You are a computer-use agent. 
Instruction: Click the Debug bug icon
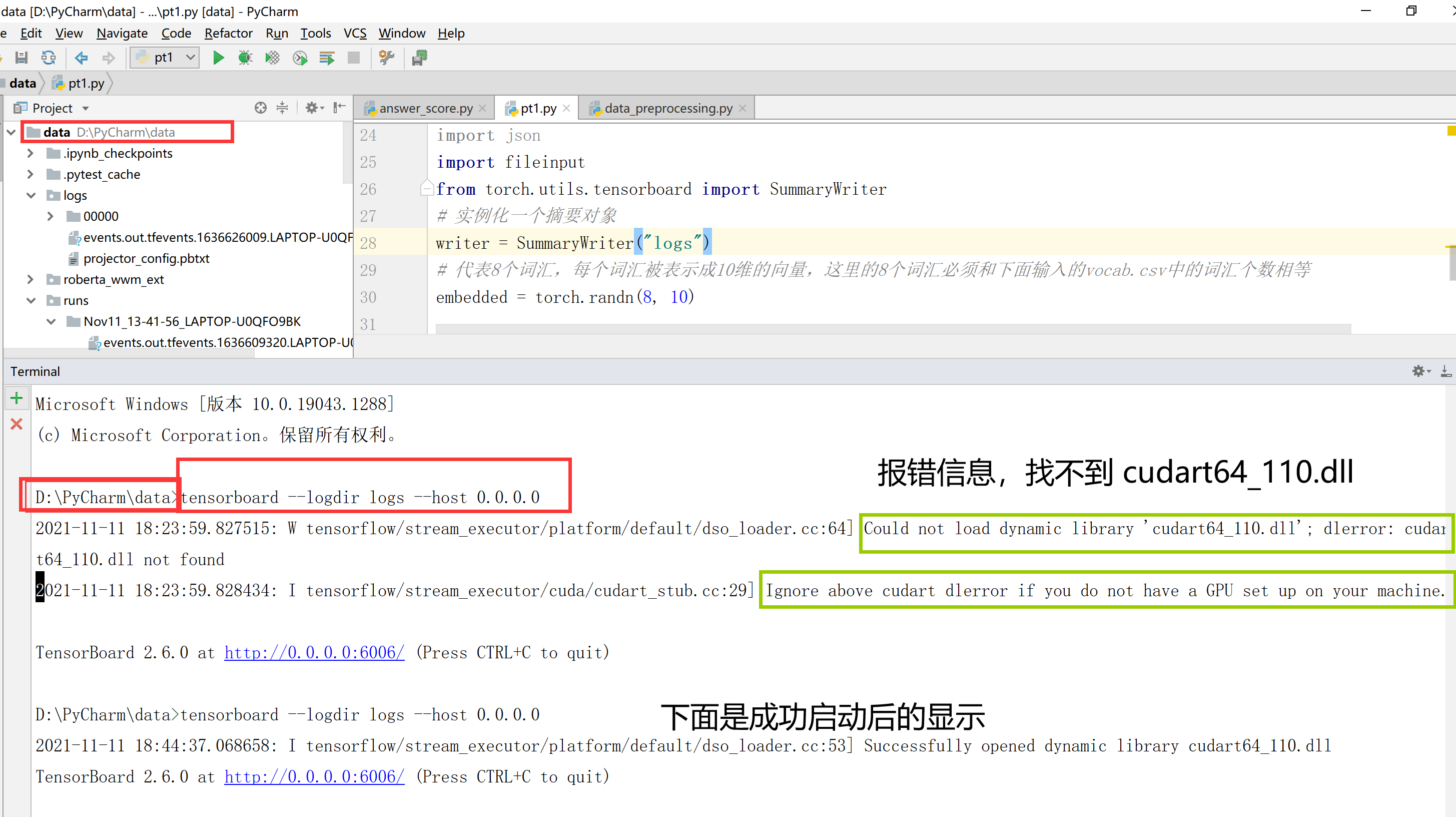(245, 58)
